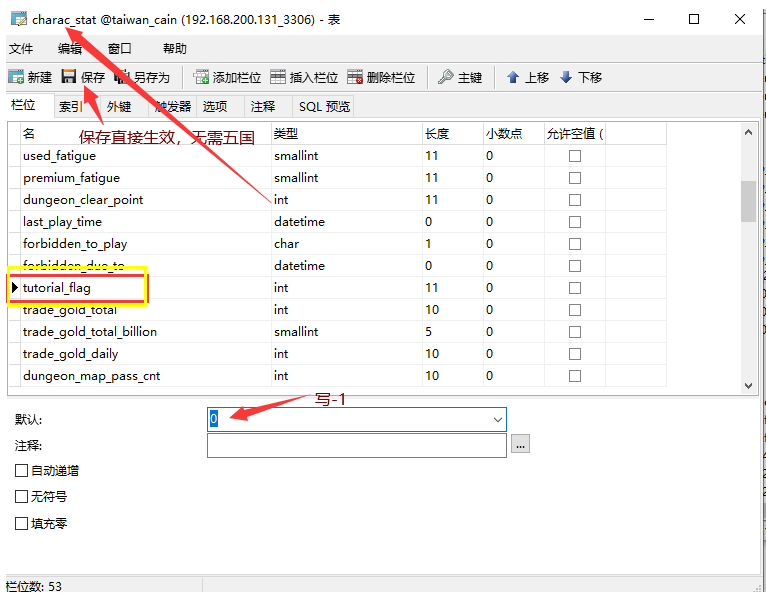Click the 新建 (New) toolbar icon

(16, 77)
